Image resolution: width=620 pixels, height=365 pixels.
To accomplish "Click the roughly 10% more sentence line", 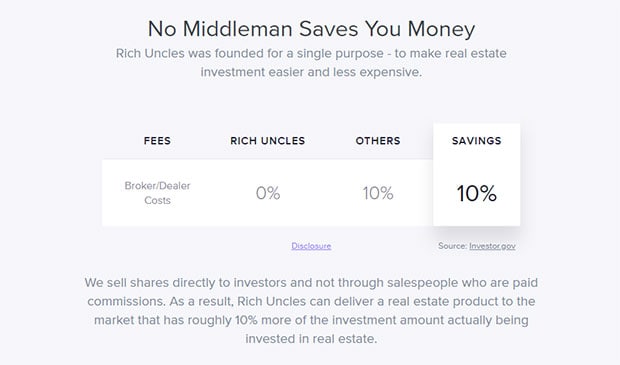I will pos(311,320).
